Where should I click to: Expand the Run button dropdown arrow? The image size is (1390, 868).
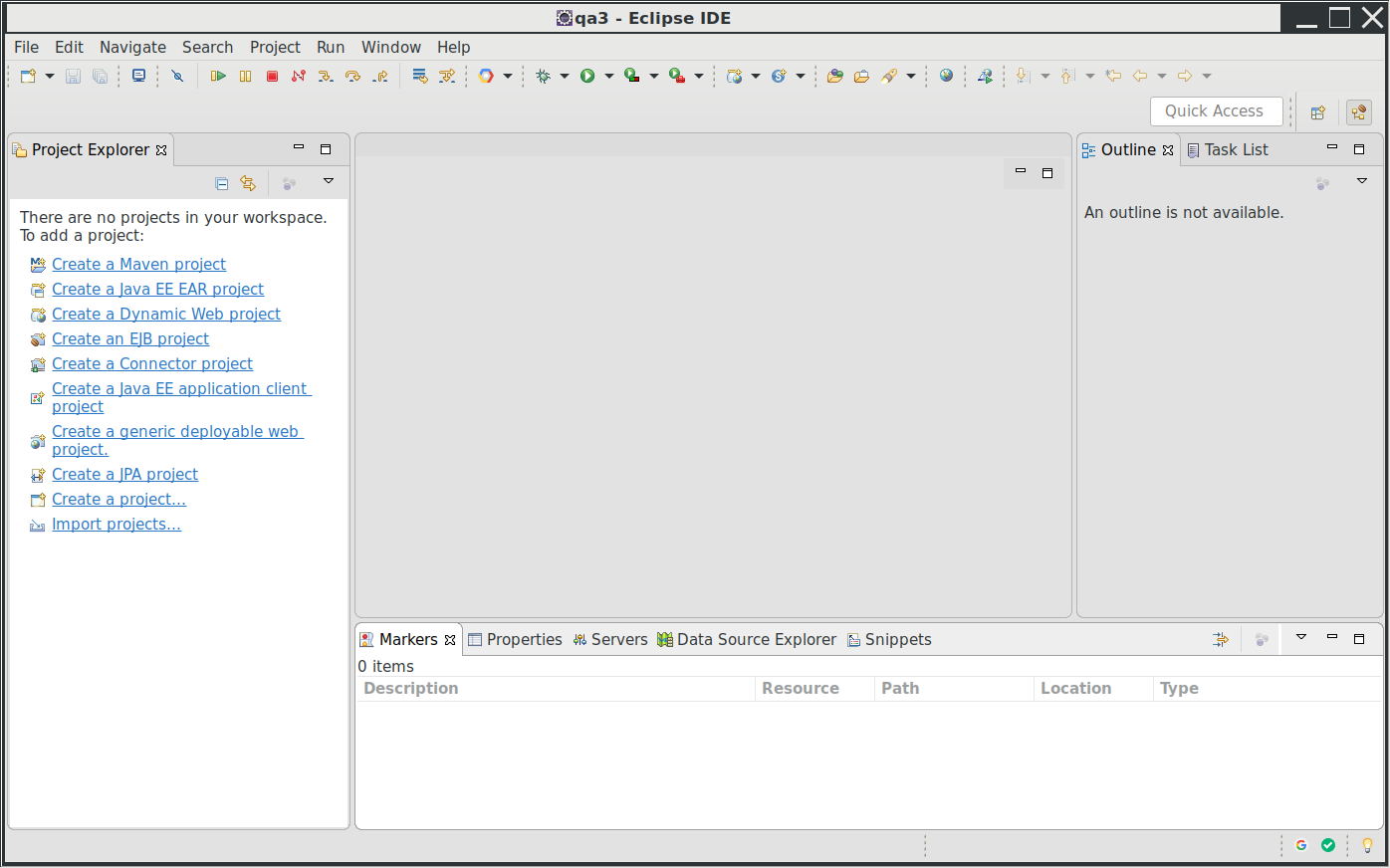click(x=609, y=76)
